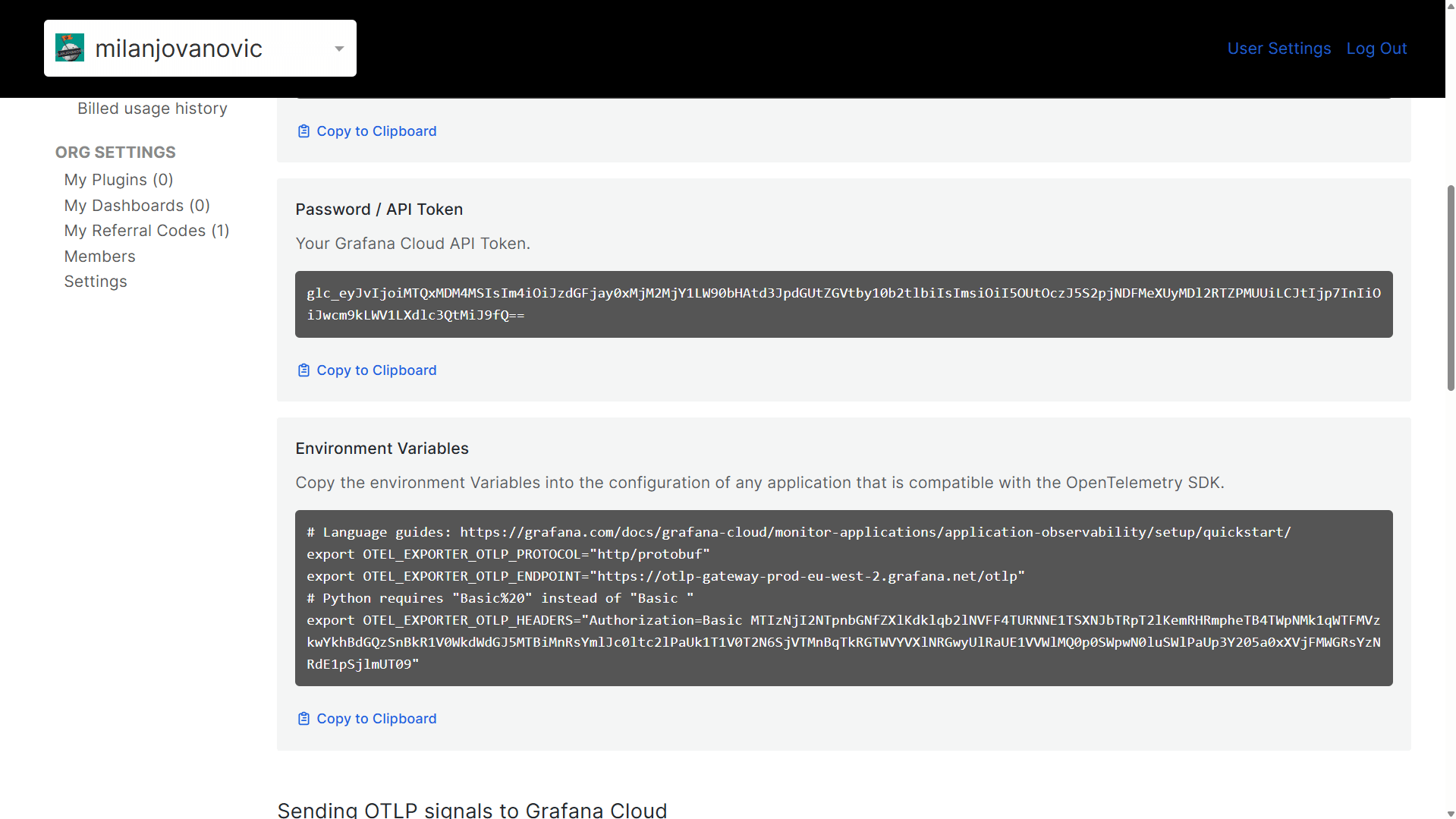Open the milanjovanovic organization dropdown
This screenshot has height=819, width=1456.
[x=200, y=49]
